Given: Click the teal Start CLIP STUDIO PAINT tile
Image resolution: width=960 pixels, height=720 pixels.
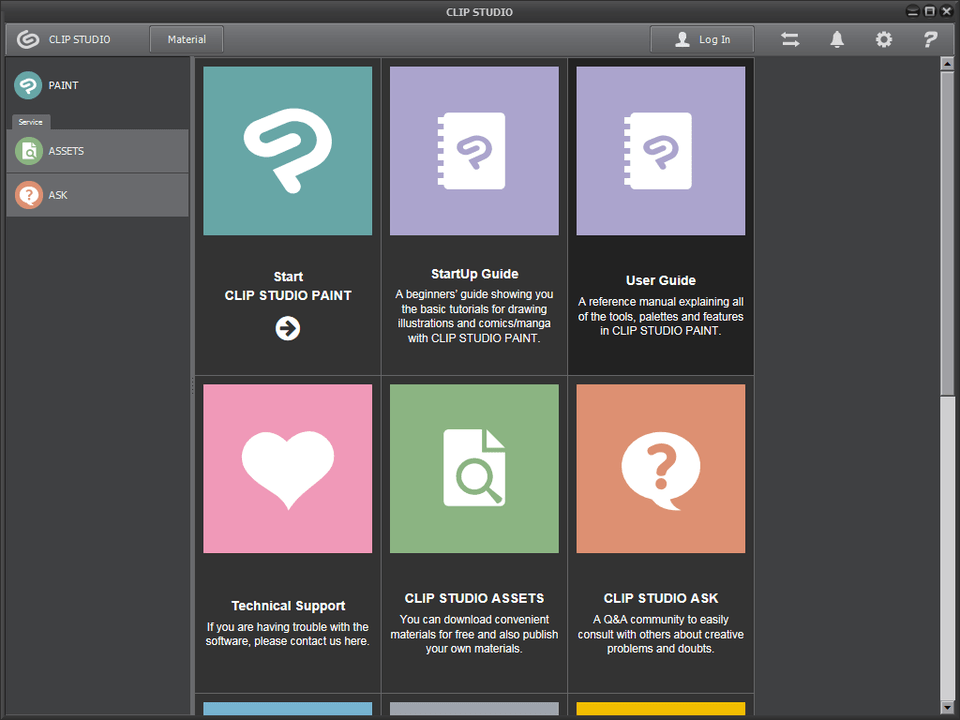Looking at the screenshot, I should coord(288,151).
